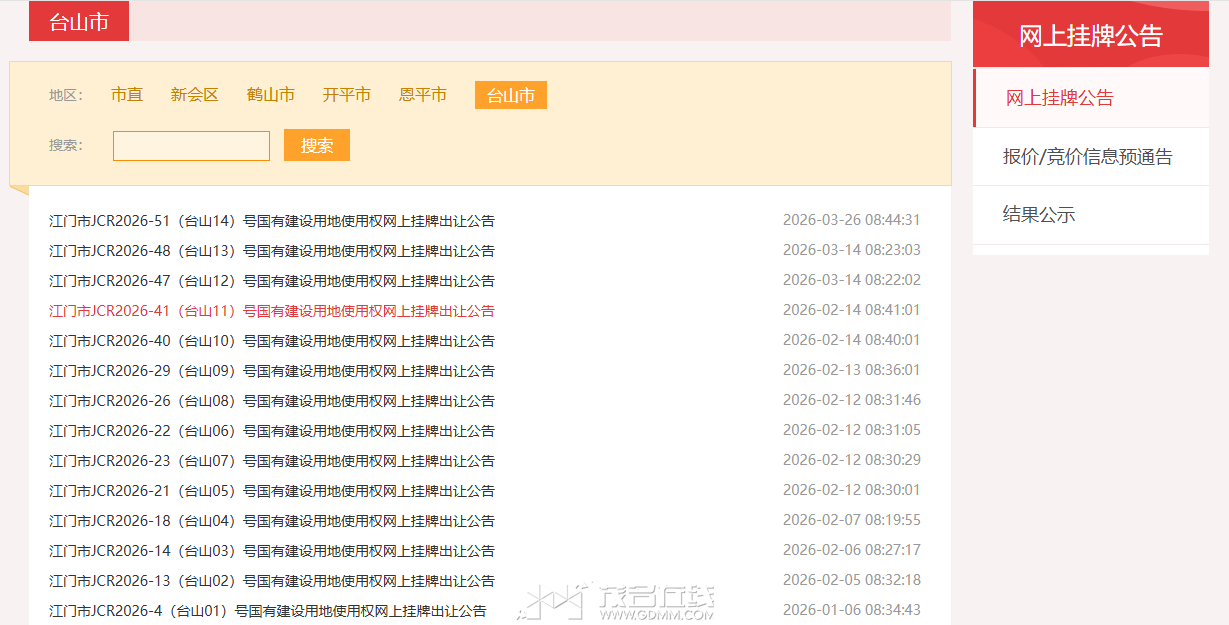View announcement JCR2026-18 (台山04)

click(x=272, y=521)
